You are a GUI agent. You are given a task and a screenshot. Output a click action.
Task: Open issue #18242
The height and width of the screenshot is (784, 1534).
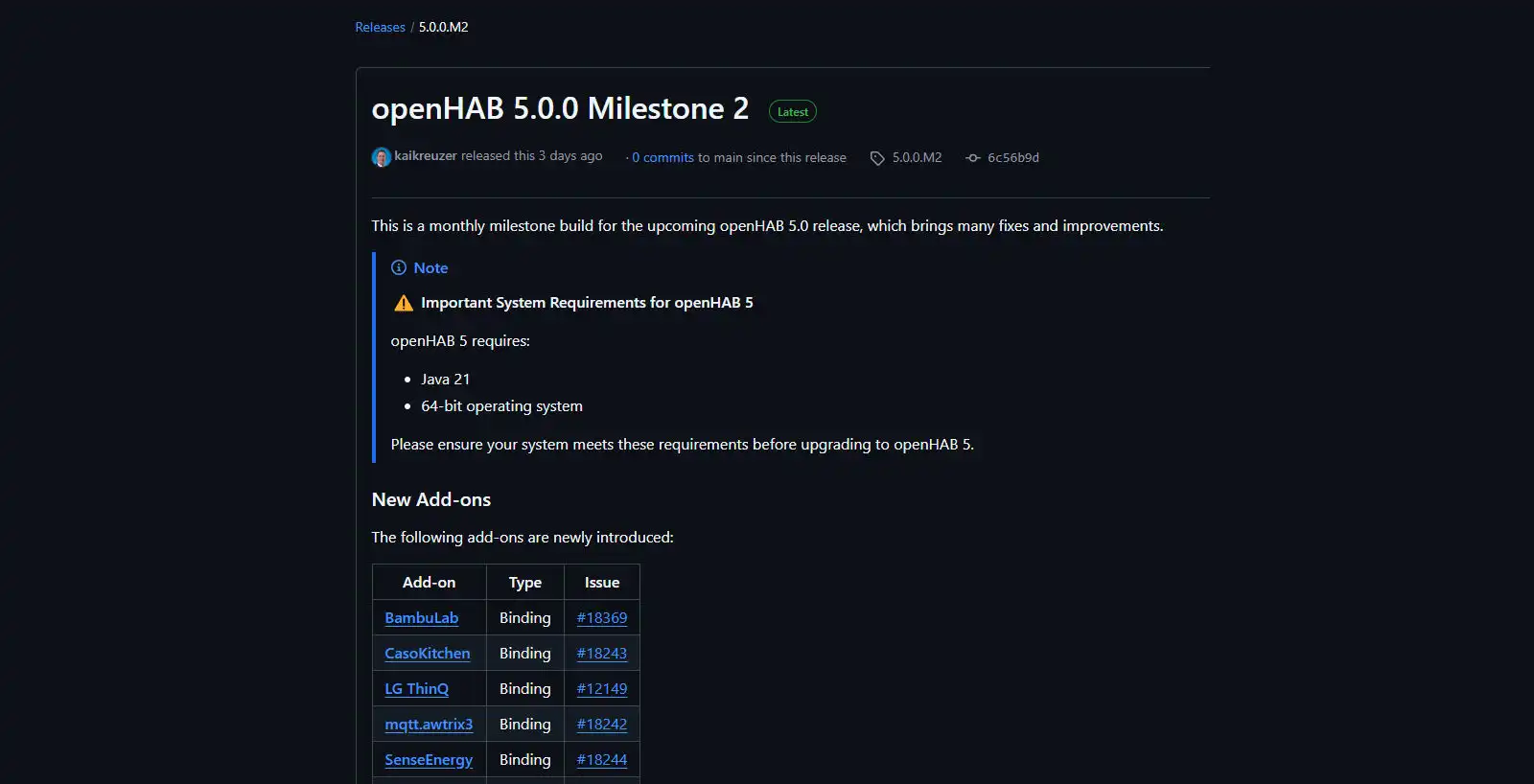tap(602, 725)
